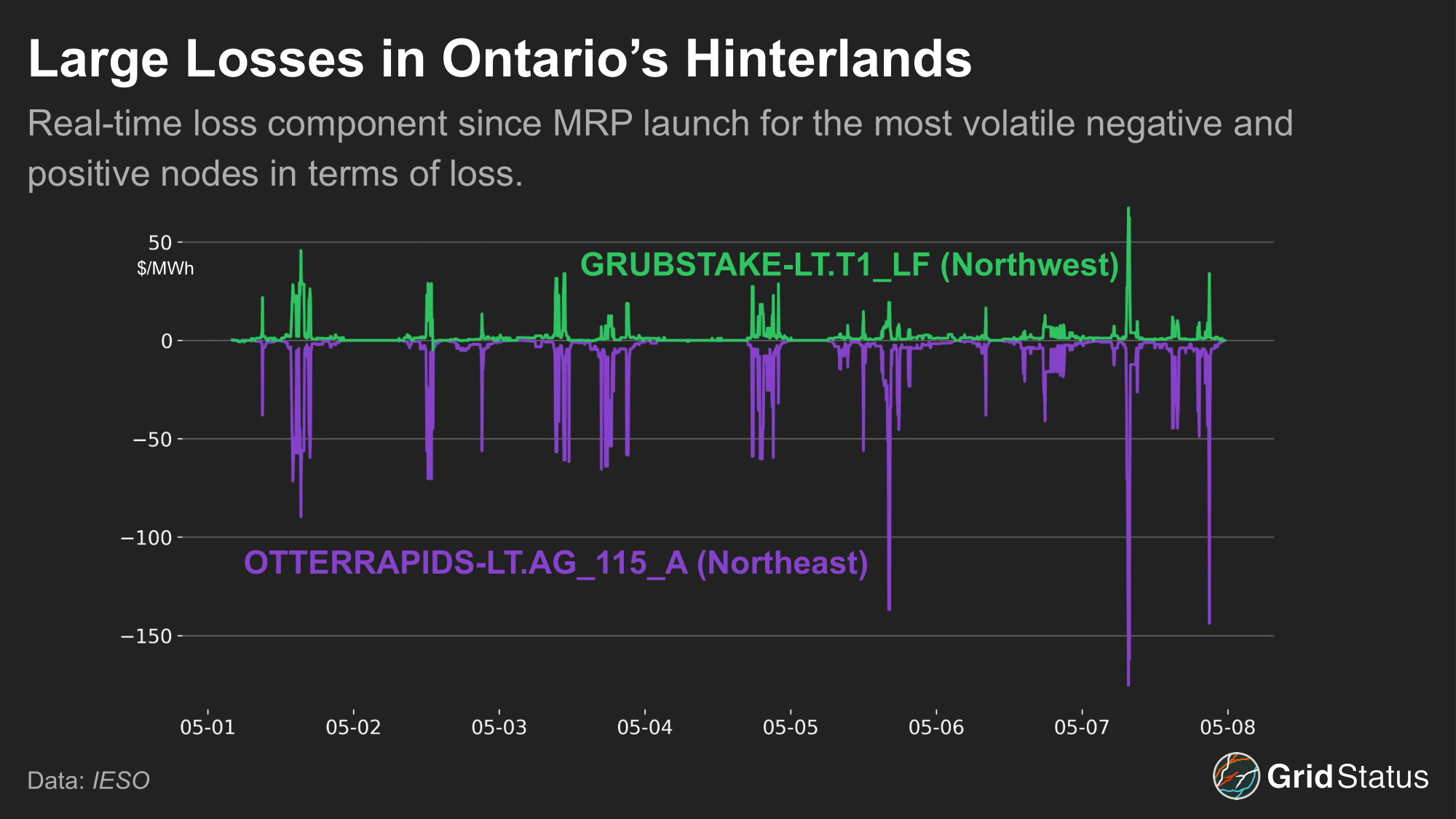
Task: Click the deepest purple spike near 05-07
Action: (x=1128, y=677)
